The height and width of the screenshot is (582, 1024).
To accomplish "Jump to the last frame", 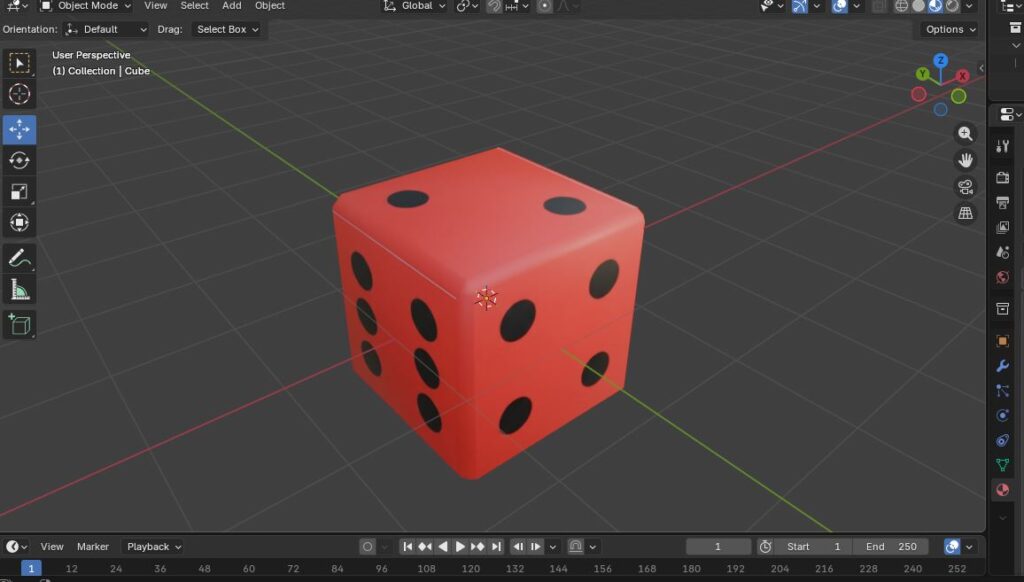I will point(496,547).
